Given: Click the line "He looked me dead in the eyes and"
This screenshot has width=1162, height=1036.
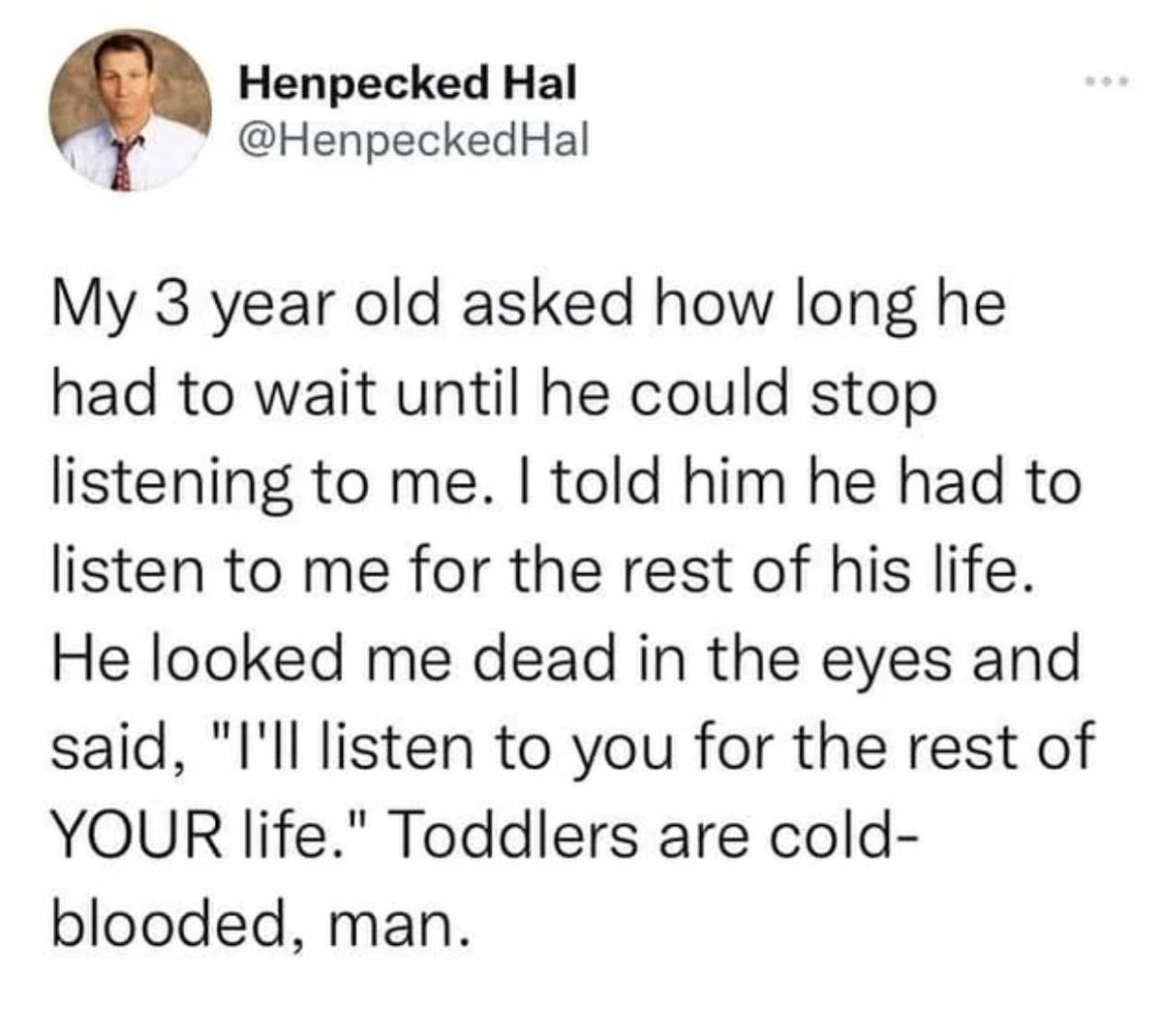Looking at the screenshot, I should click(565, 658).
